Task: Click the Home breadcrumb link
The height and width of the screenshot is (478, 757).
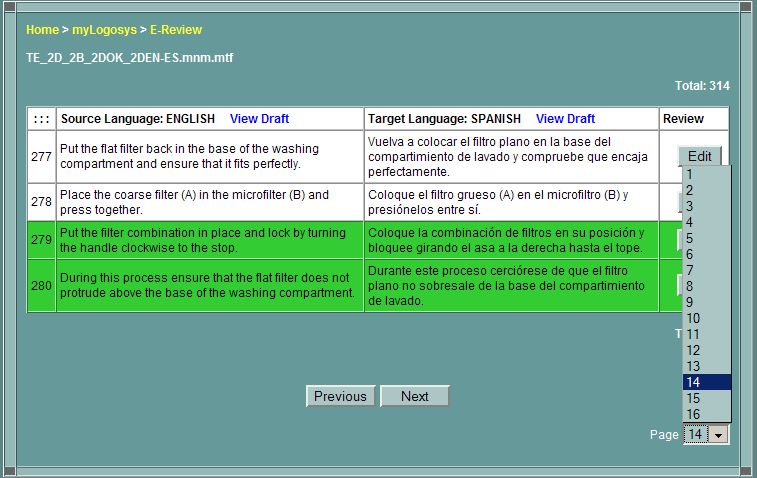Action: tap(42, 30)
